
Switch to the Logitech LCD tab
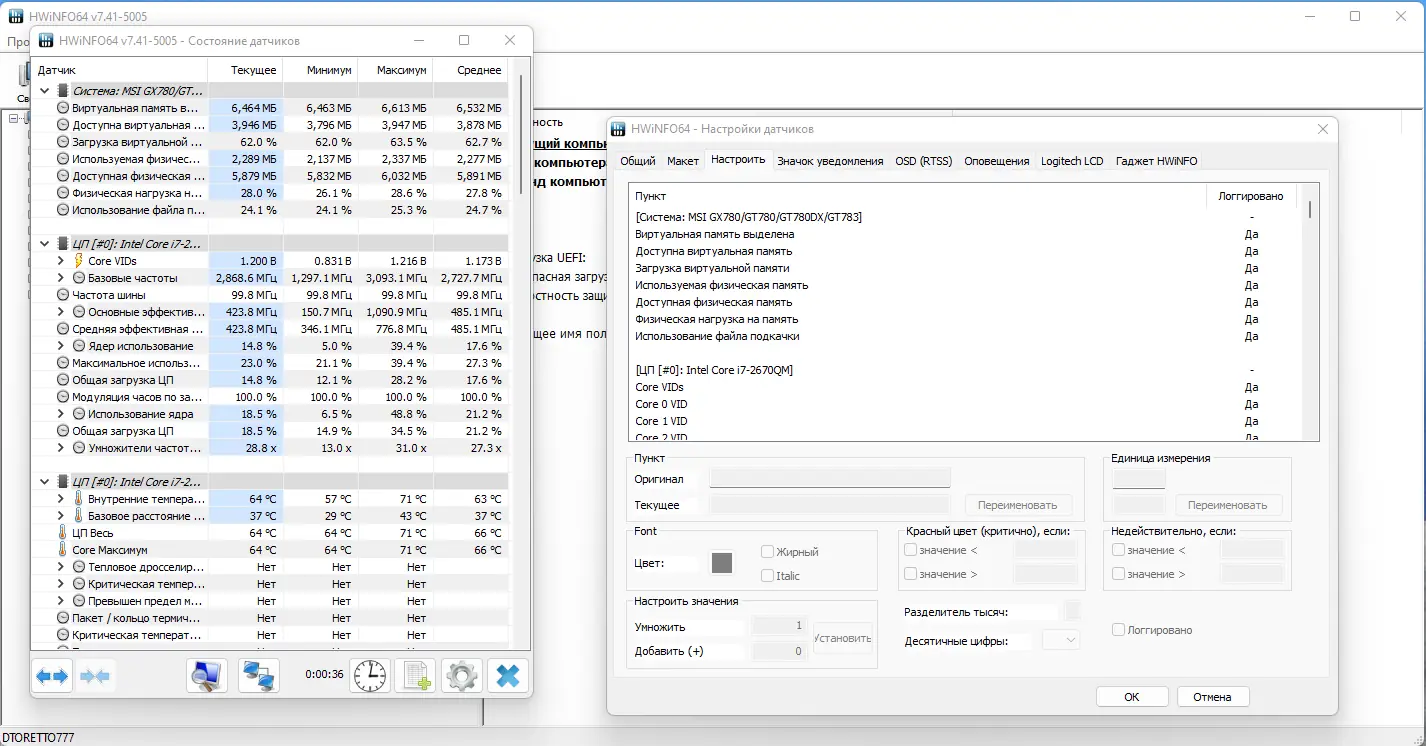pyautogui.click(x=1072, y=161)
